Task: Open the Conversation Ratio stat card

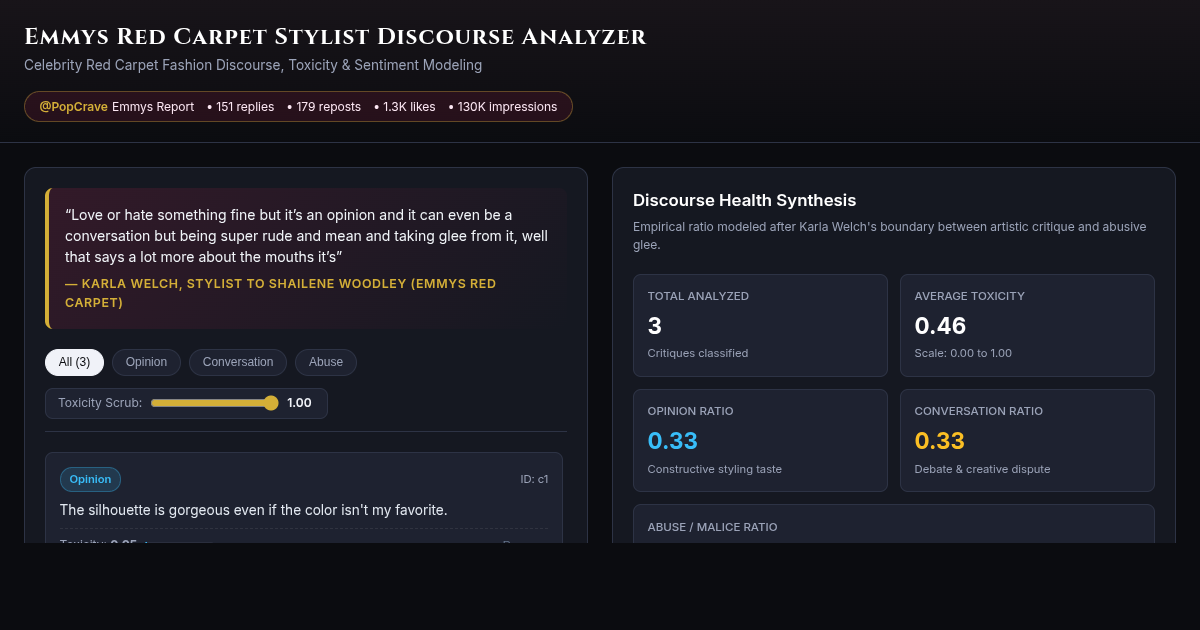Action: [x=1027, y=440]
